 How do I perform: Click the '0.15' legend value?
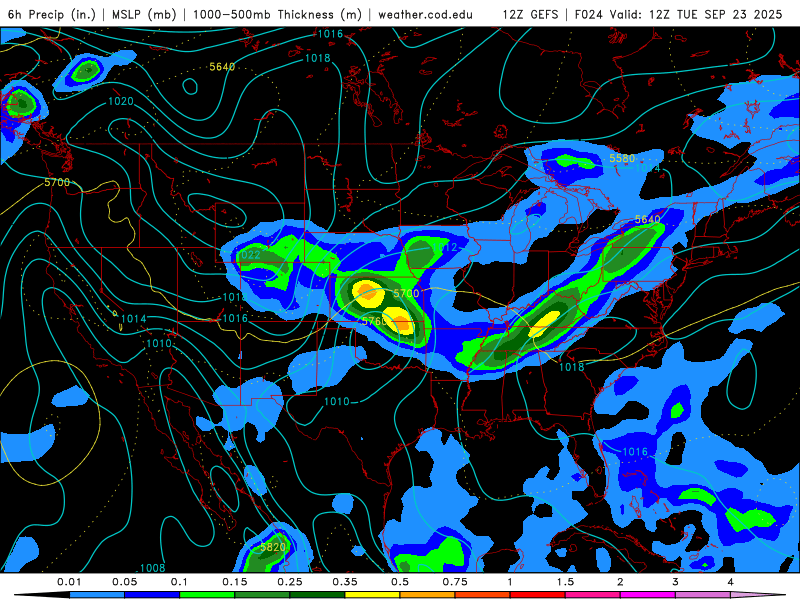pos(235,582)
